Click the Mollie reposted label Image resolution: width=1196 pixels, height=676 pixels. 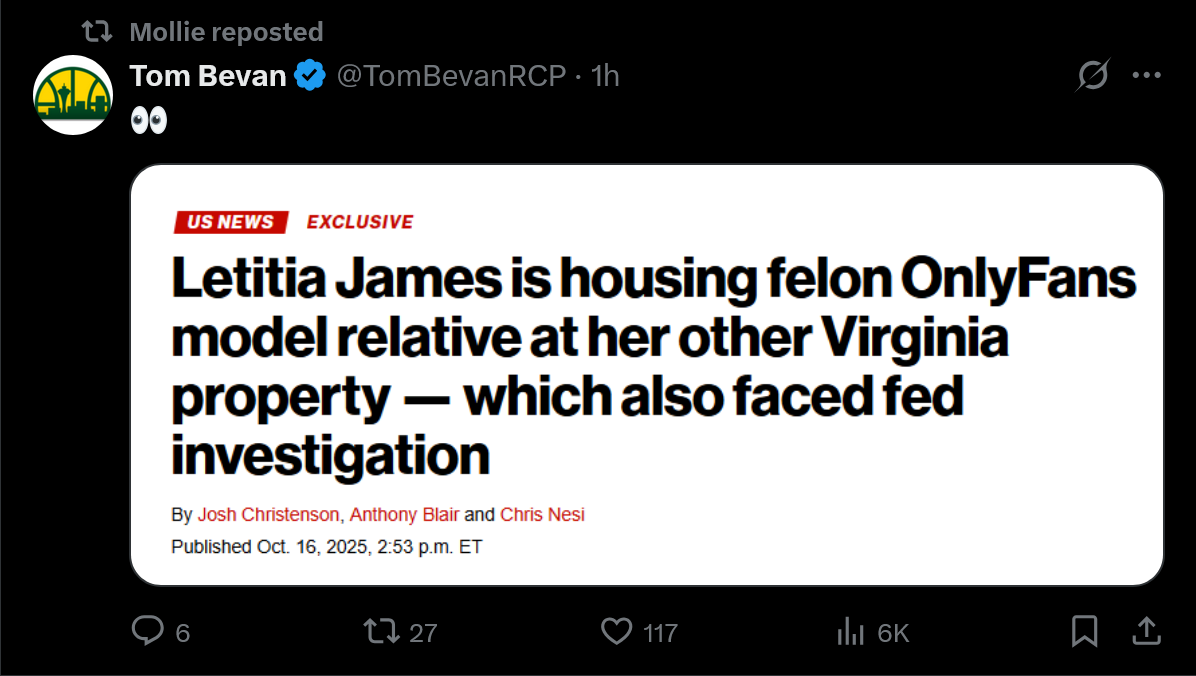tap(227, 32)
